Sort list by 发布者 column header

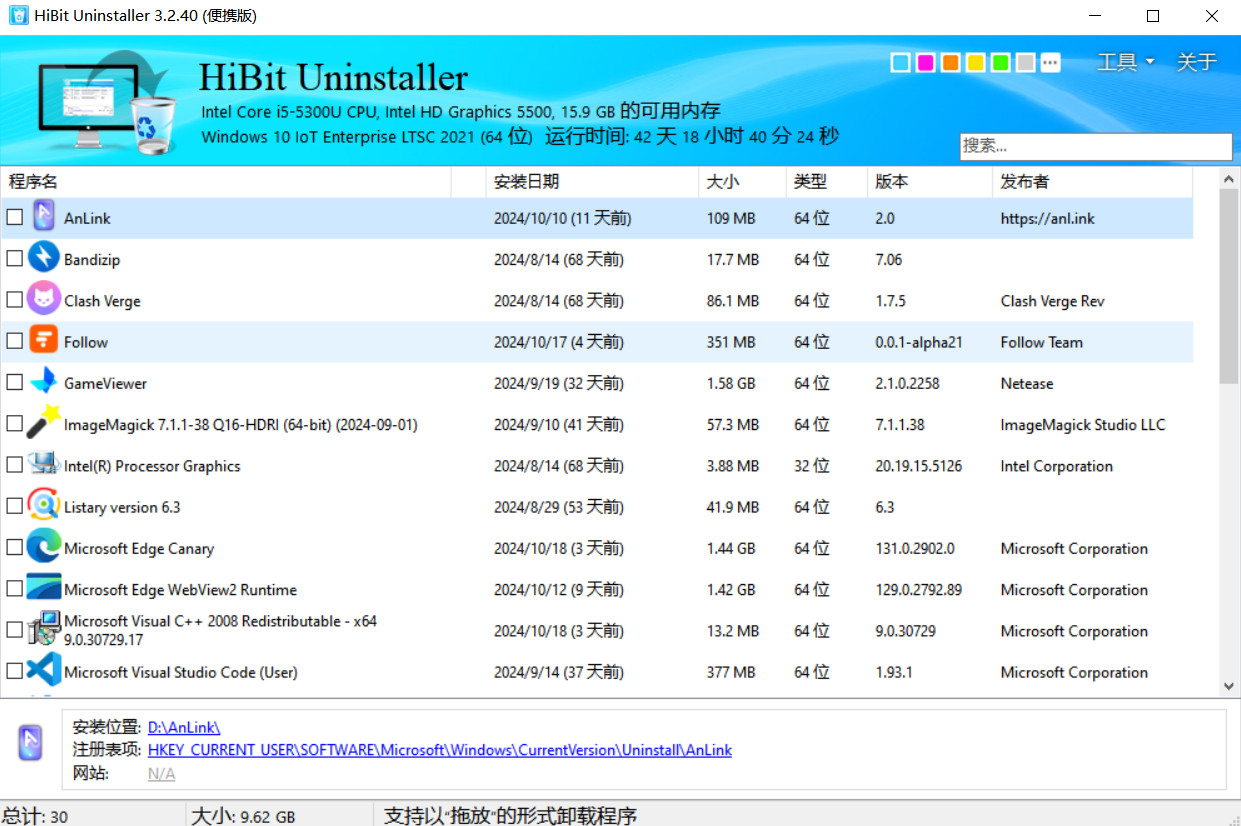[x=1092, y=182]
